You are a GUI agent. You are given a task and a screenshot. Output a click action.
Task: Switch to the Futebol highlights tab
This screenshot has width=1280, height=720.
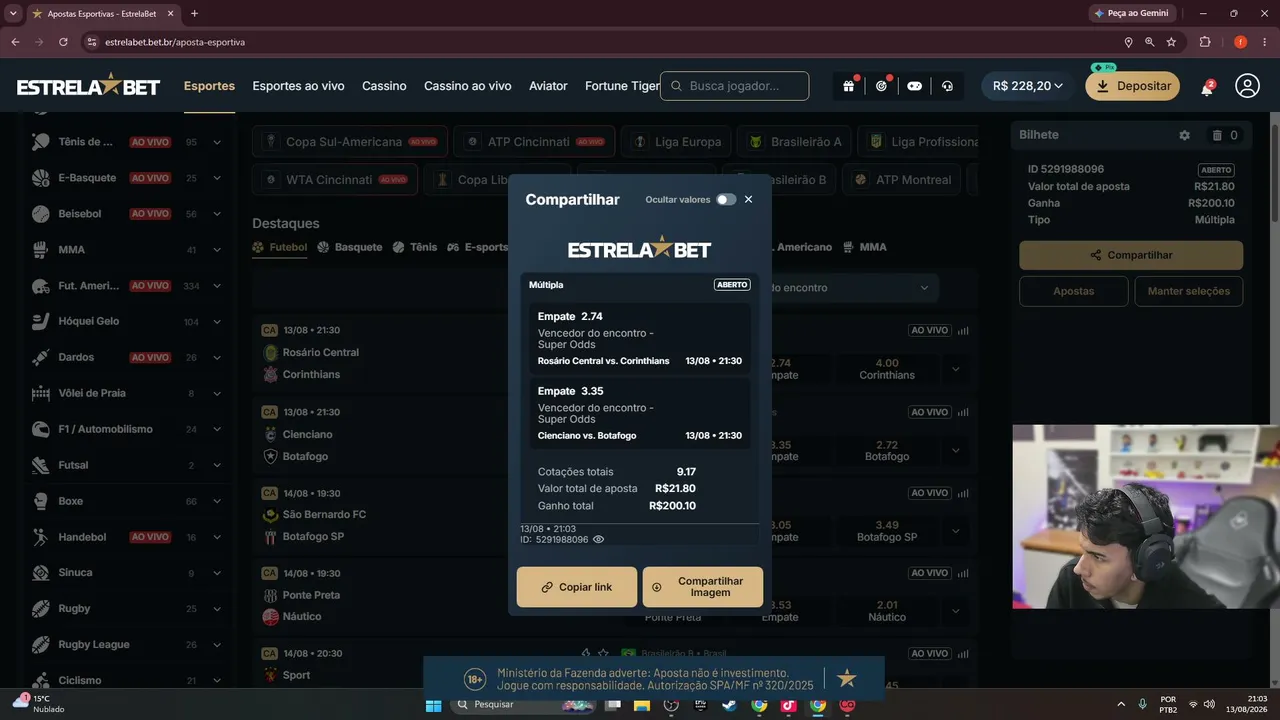pos(280,247)
